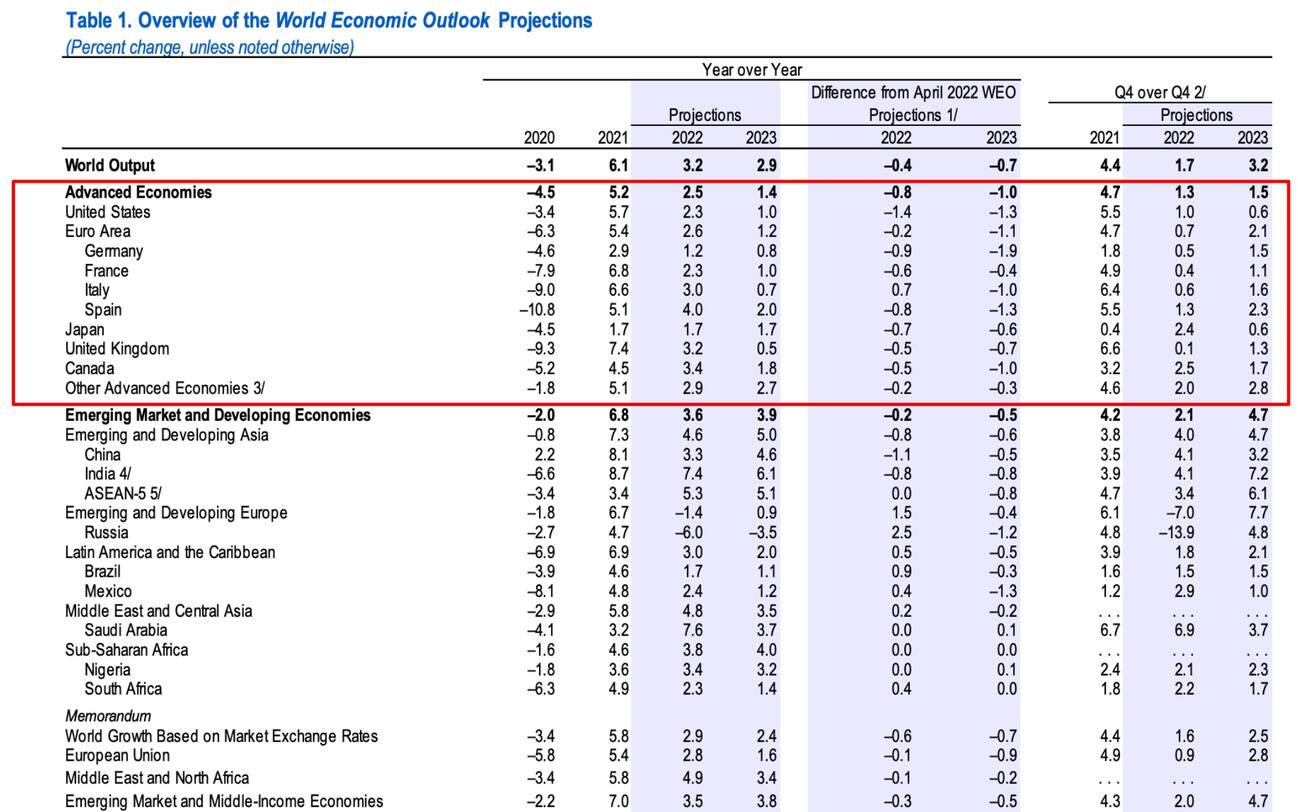Click the 'United Kingdom' row label
This screenshot has height=812, width=1298.
117,349
